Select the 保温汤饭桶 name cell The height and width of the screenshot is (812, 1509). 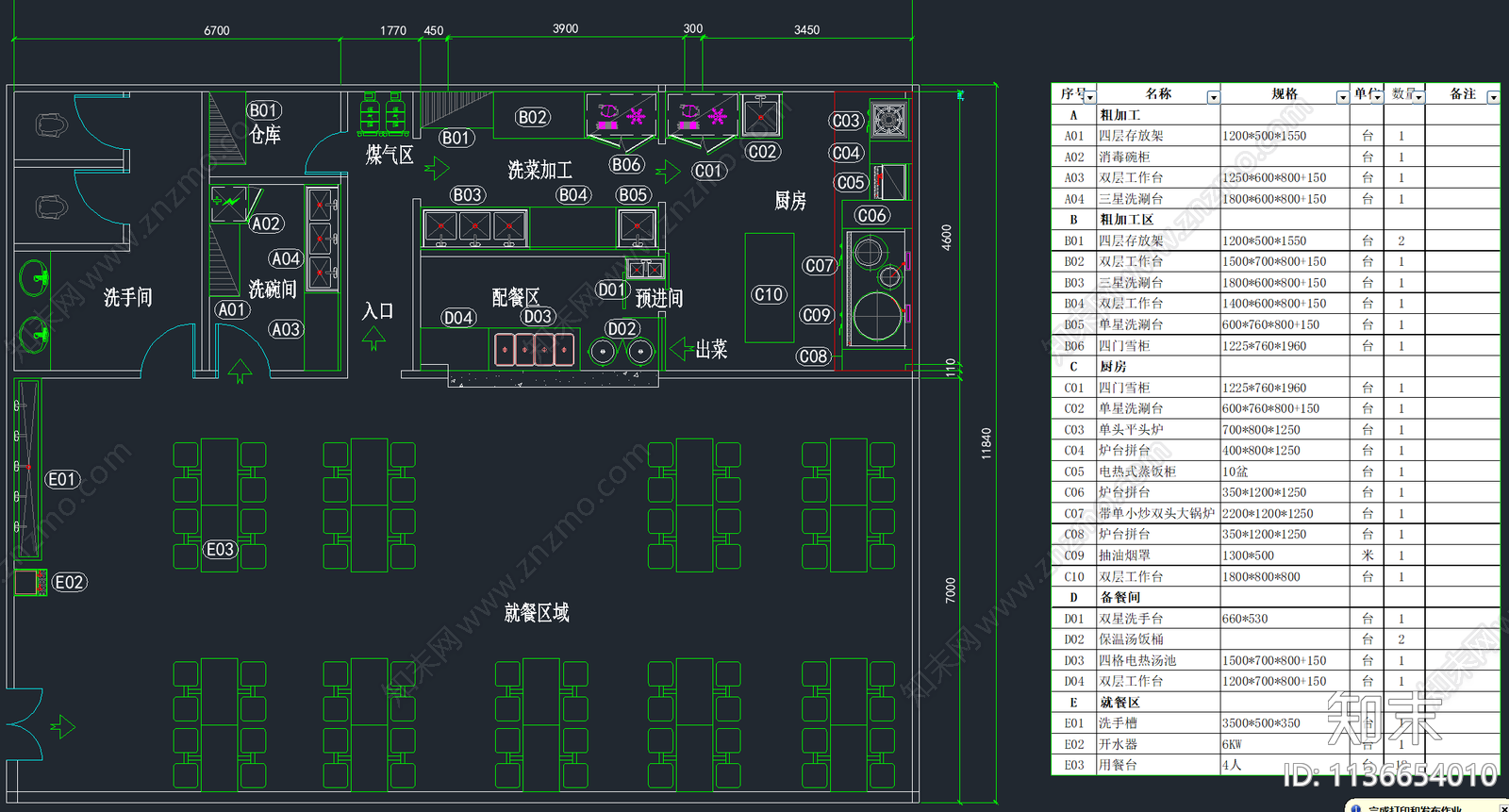pos(1158,639)
